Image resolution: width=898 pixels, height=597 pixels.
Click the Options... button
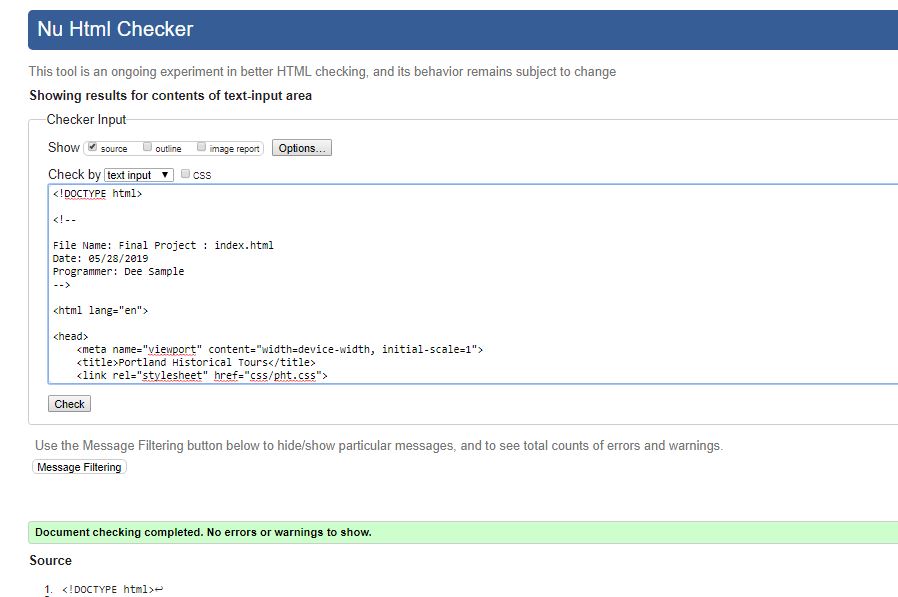click(302, 148)
